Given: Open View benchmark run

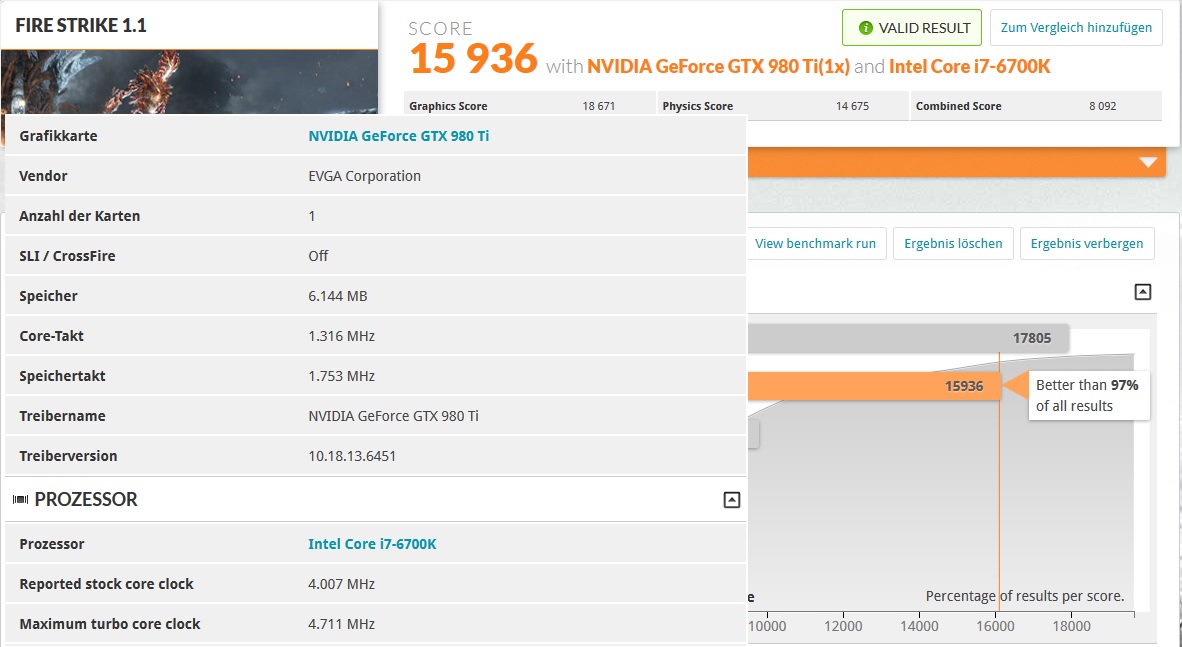Looking at the screenshot, I should tap(816, 244).
